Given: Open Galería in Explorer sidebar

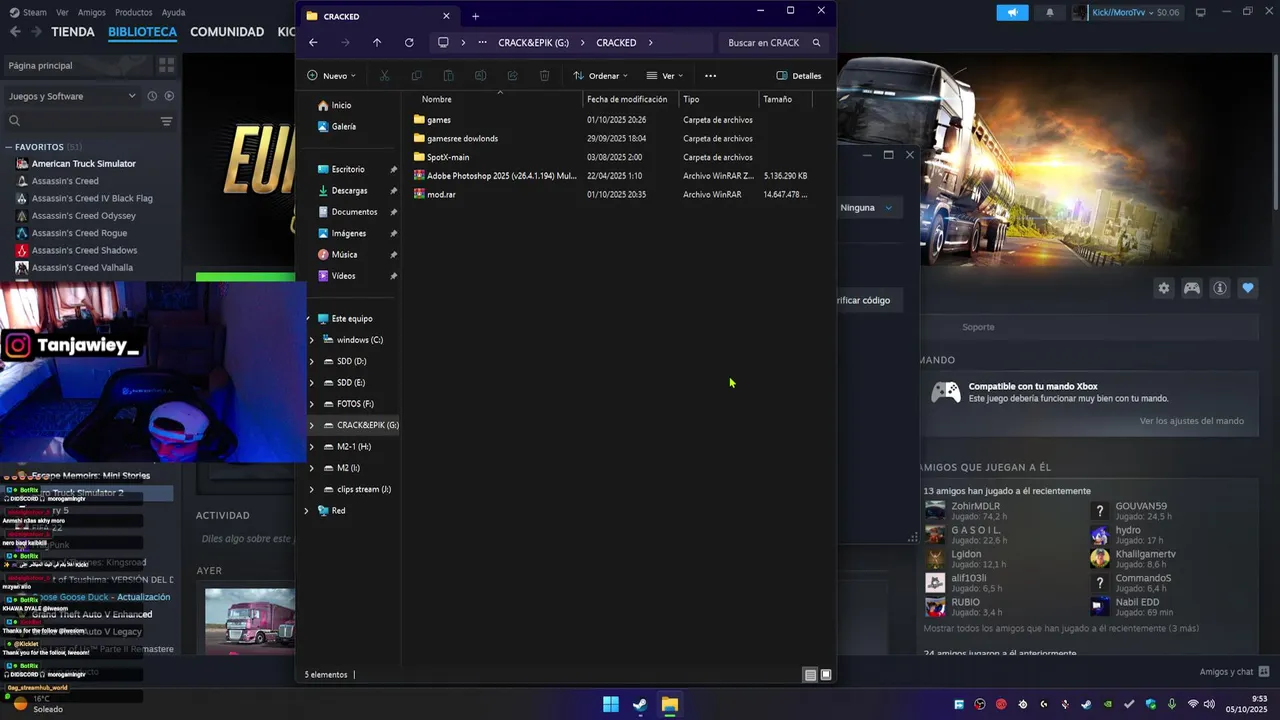Looking at the screenshot, I should (x=336, y=127).
